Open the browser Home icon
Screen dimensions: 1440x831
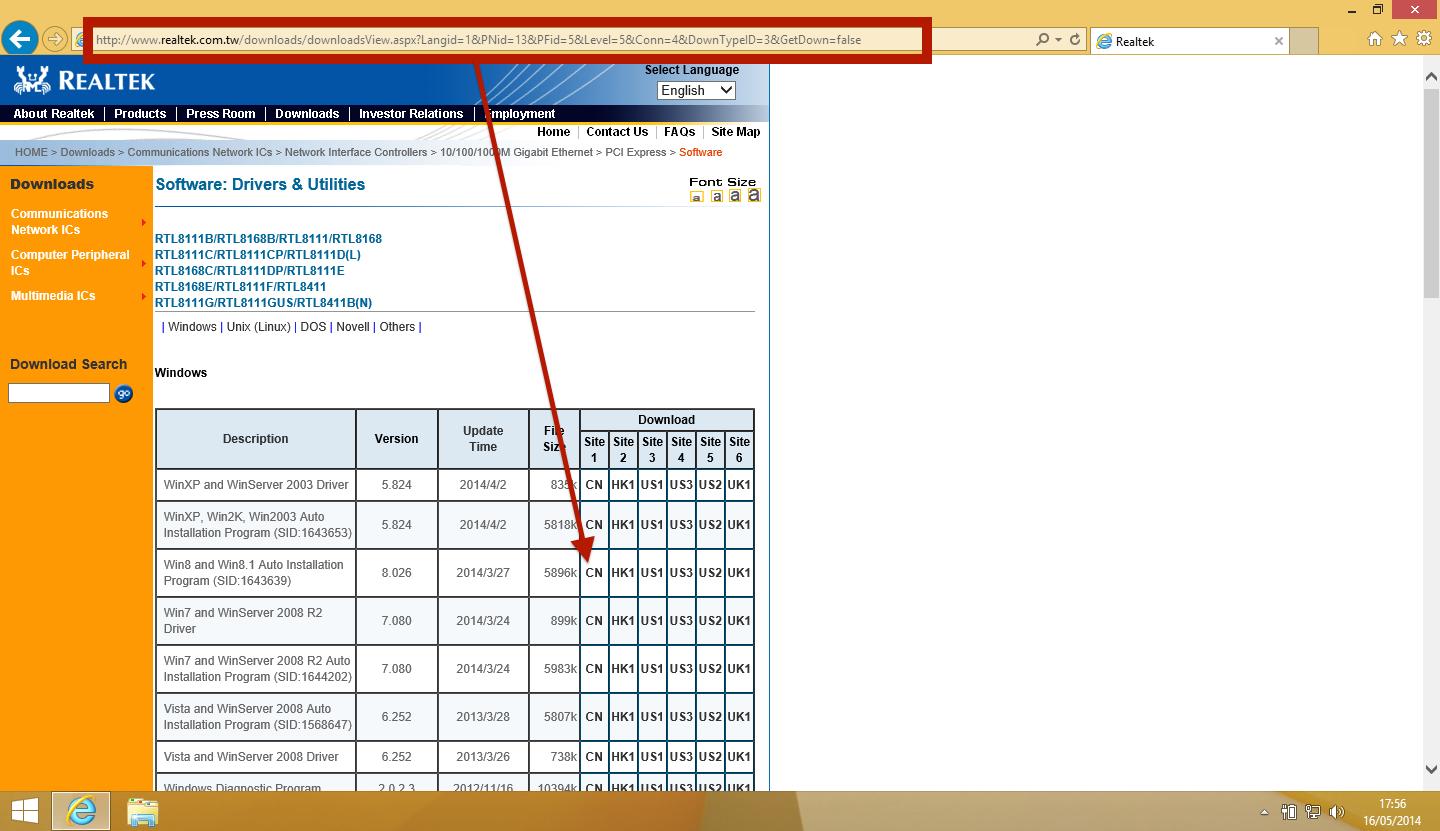pyautogui.click(x=1375, y=39)
